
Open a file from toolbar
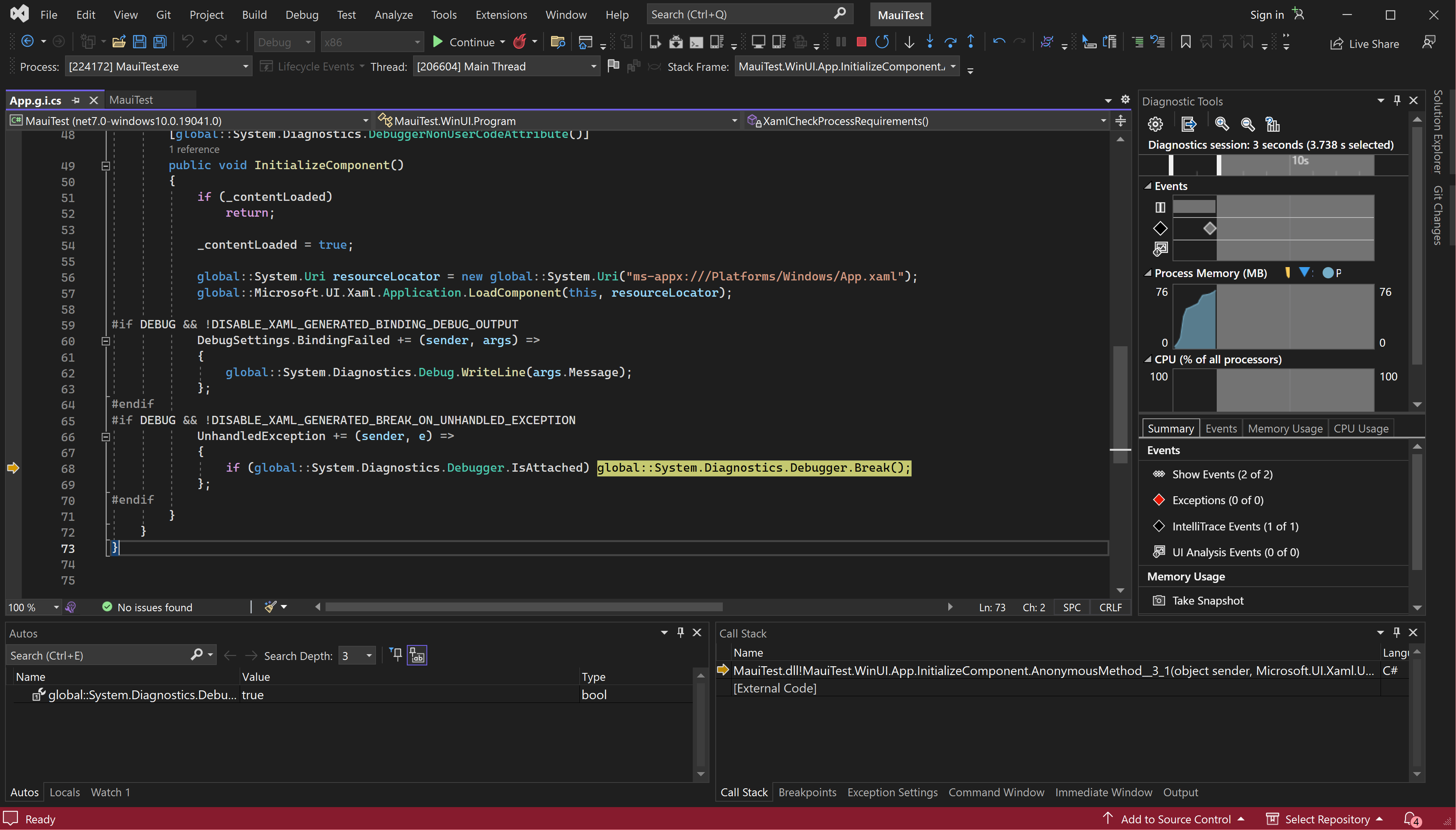(x=119, y=42)
